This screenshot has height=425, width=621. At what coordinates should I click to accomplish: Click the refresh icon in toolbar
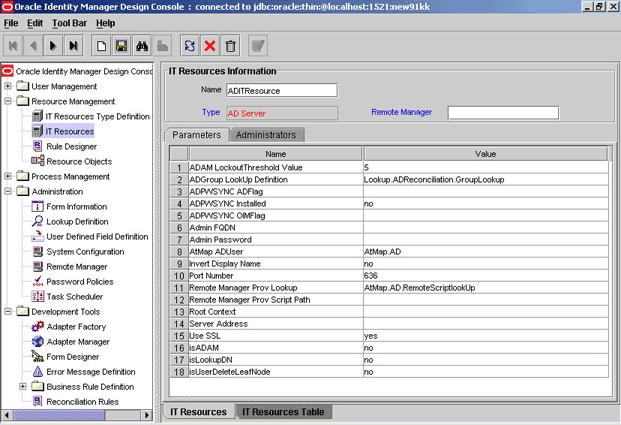(190, 46)
